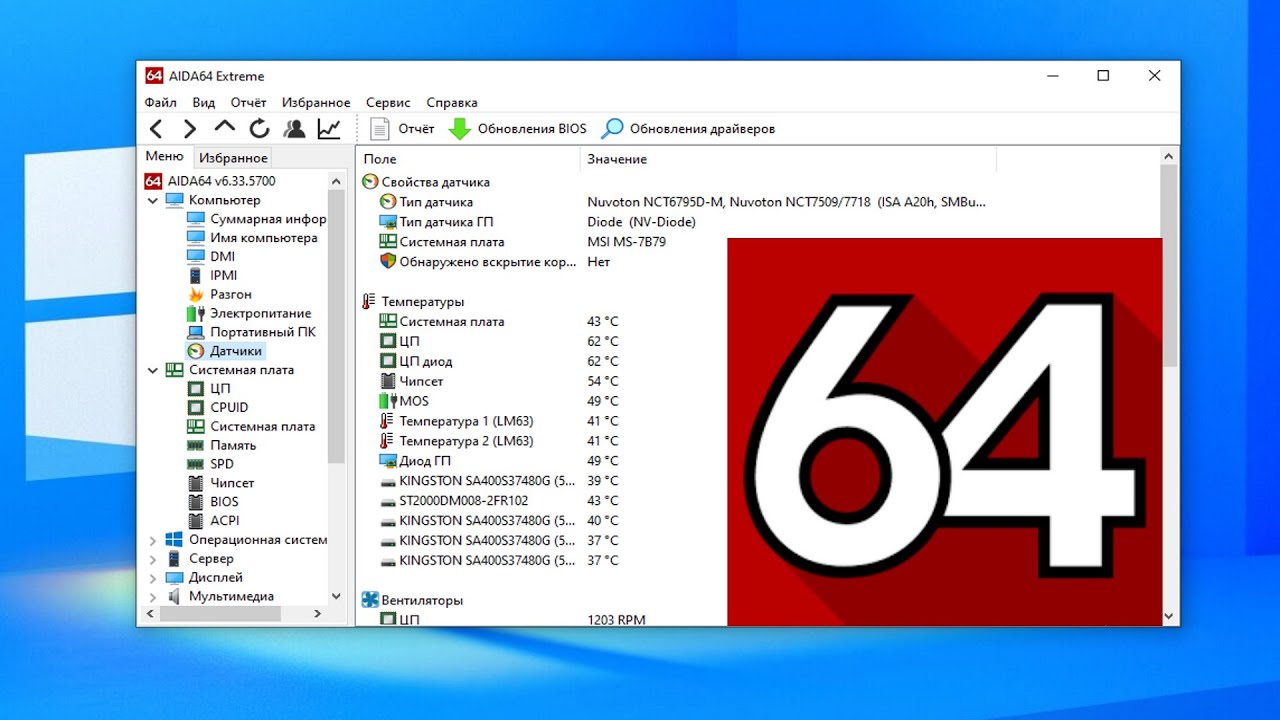Go up one level with up arrow

coord(225,128)
